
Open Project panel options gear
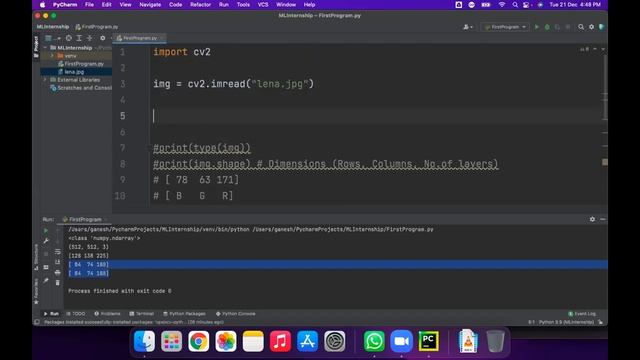pos(102,38)
